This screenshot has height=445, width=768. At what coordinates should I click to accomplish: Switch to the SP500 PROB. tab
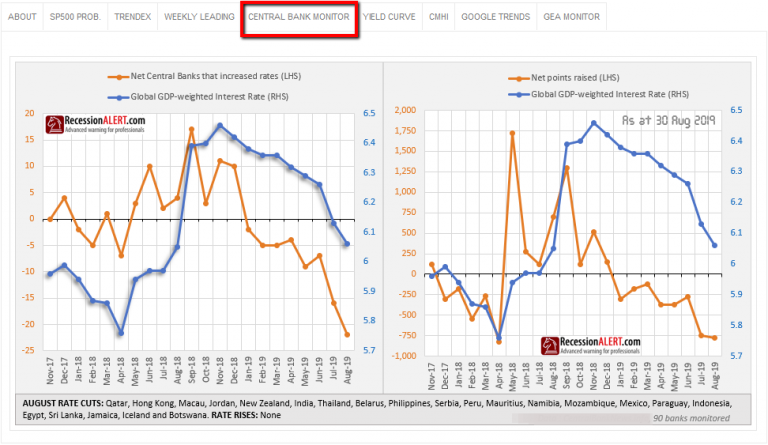74,17
